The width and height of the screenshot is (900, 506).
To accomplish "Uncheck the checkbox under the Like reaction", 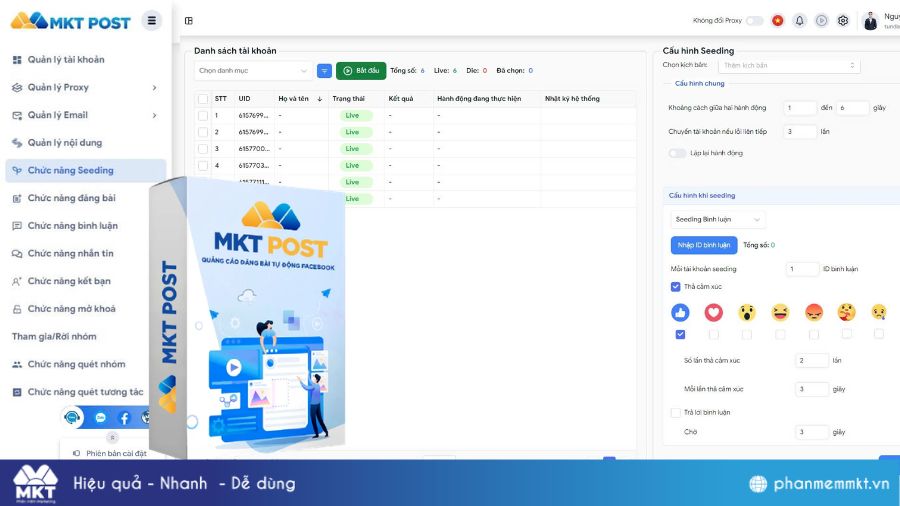I will click(x=680, y=334).
